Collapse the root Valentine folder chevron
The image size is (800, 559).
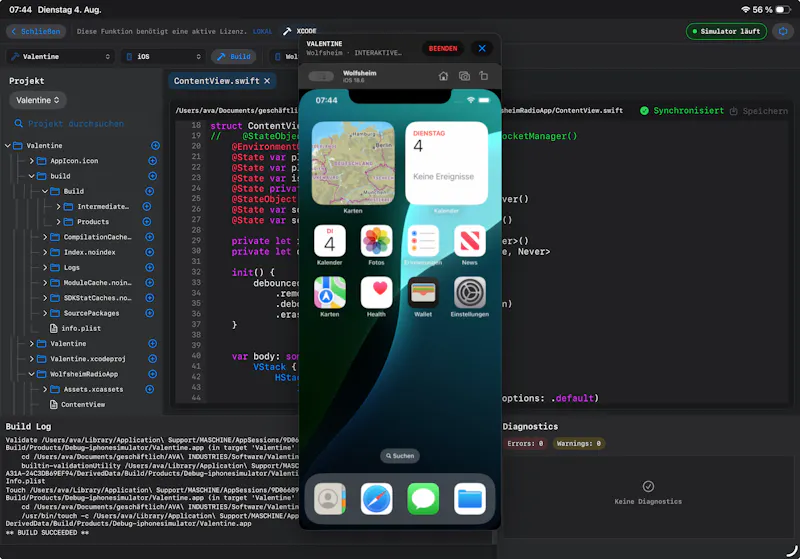point(8,145)
